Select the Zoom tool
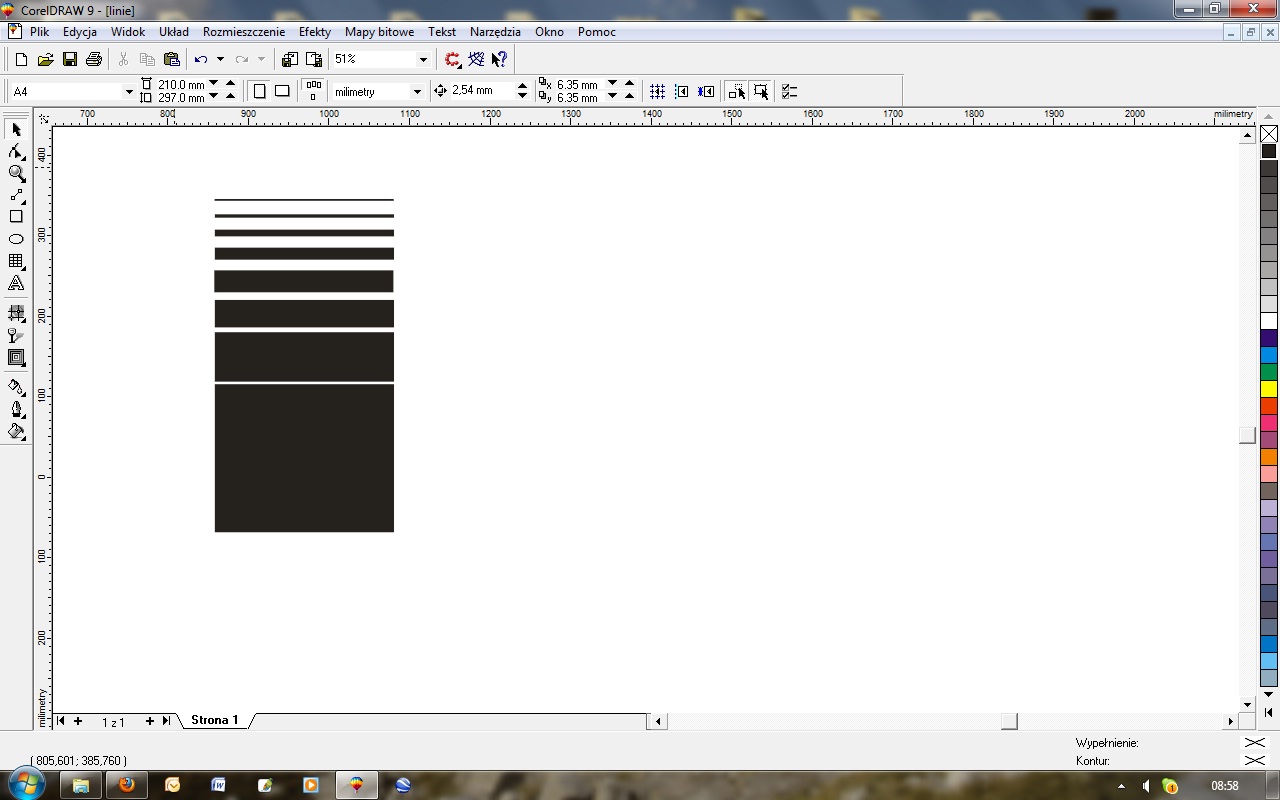1280x800 pixels. [16, 173]
